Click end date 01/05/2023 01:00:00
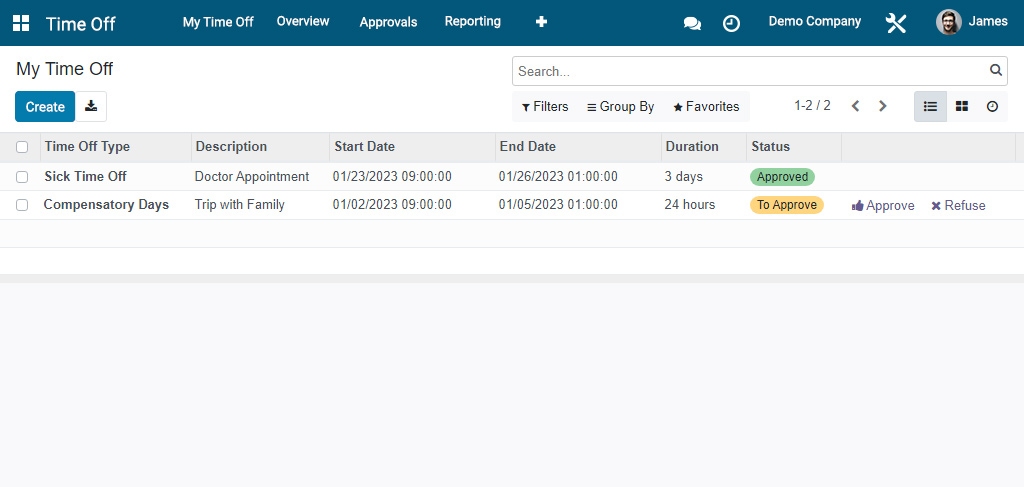This screenshot has width=1024, height=487. pyautogui.click(x=558, y=205)
